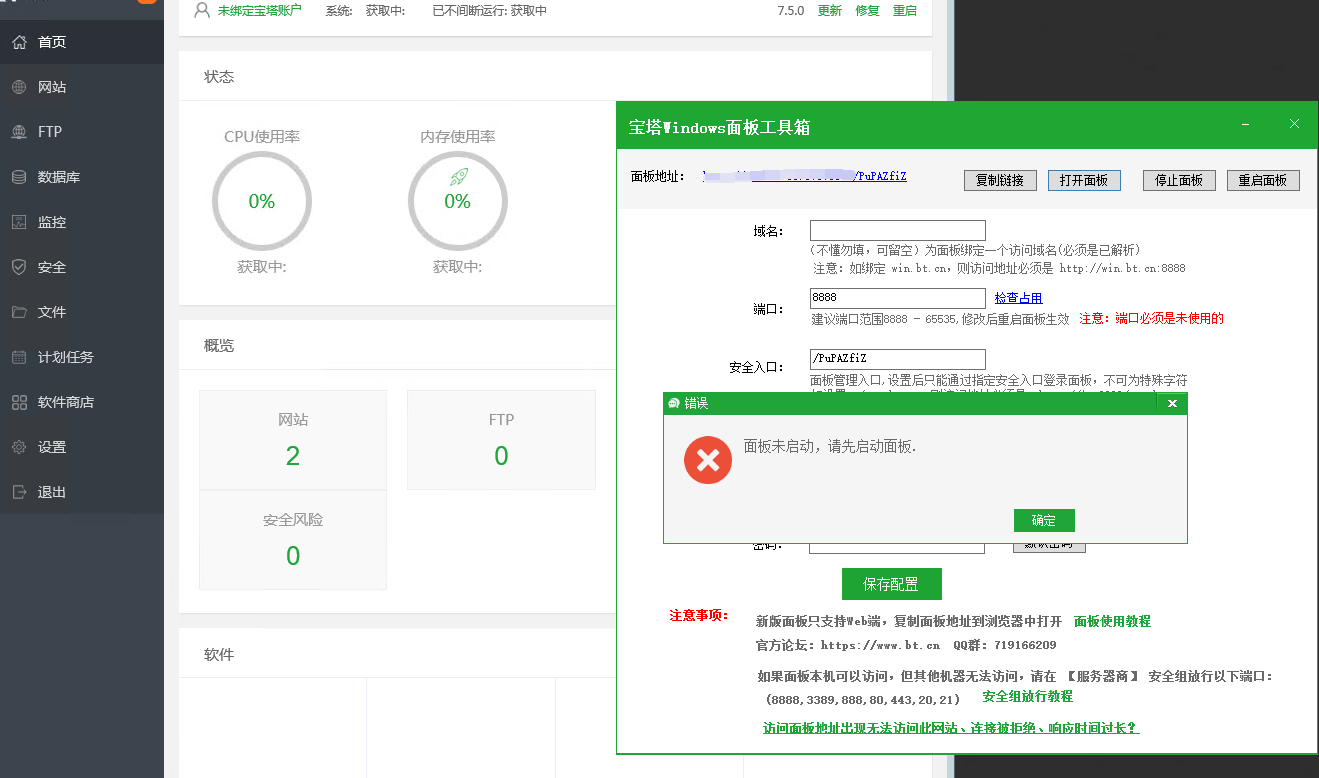
Task: Minimize the 宝塔Windows面板工具箱 window
Action: pyautogui.click(x=1246, y=124)
